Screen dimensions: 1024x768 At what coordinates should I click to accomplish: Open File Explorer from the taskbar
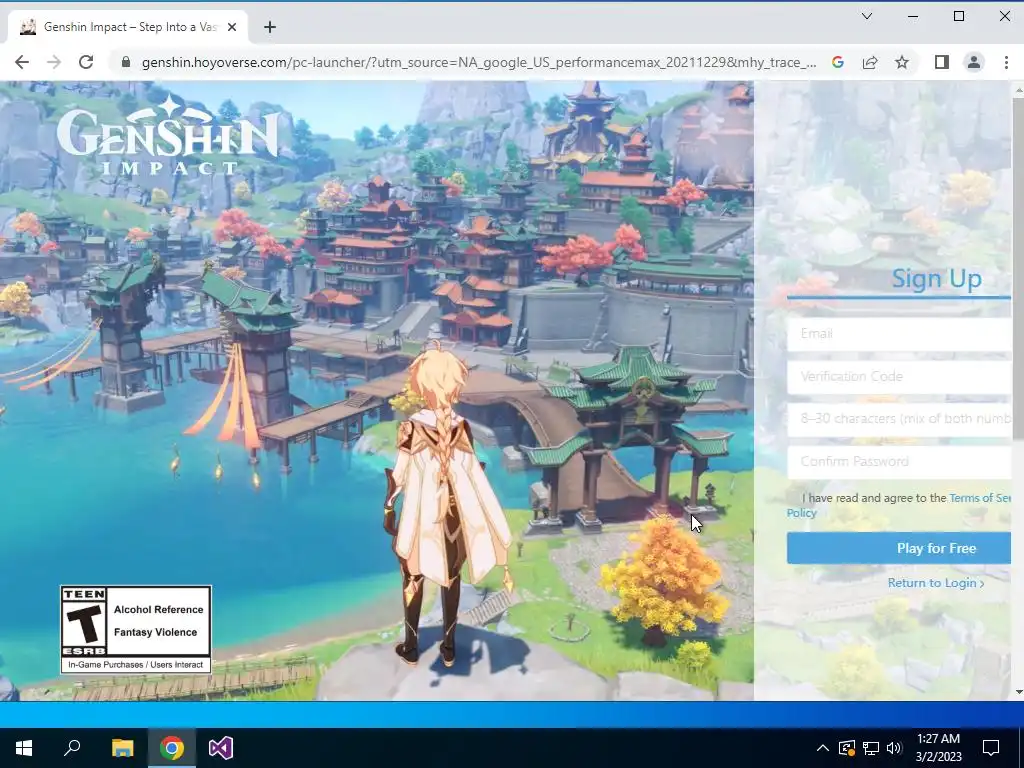[122, 748]
